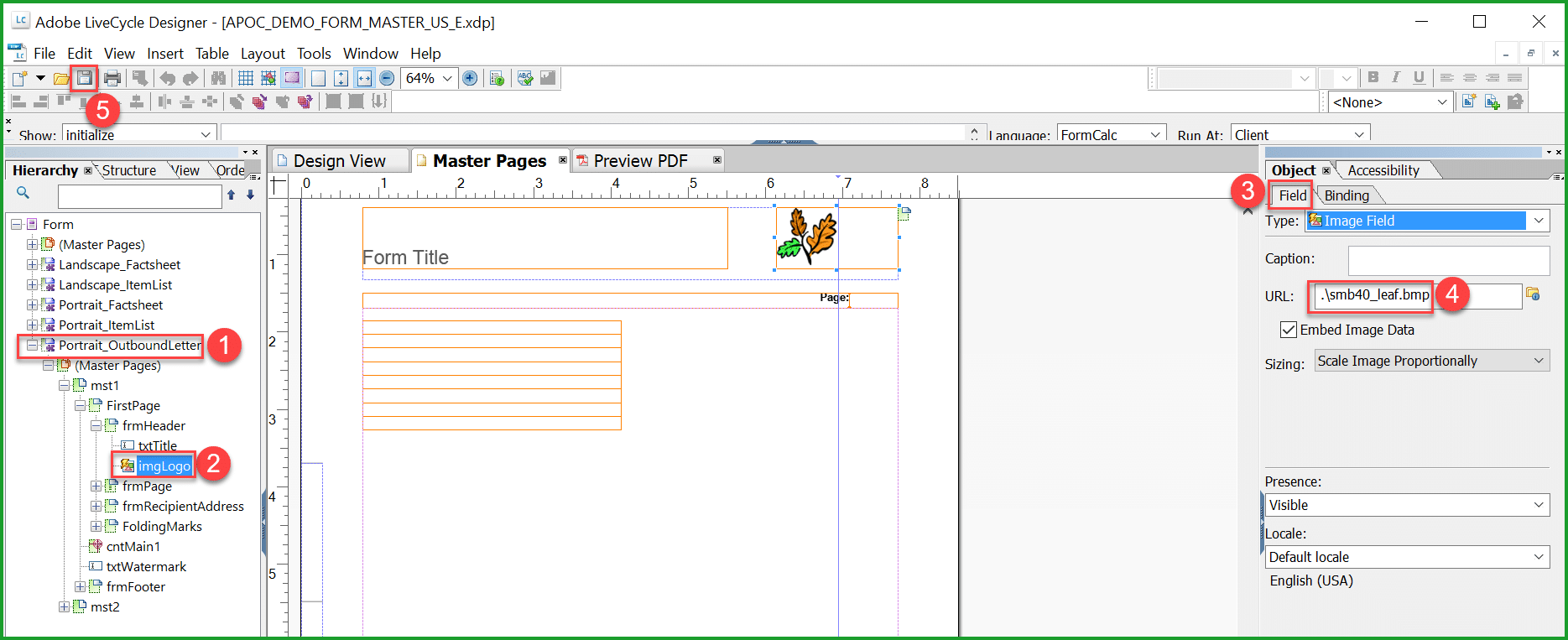Click the Caption input field

pos(1448,259)
